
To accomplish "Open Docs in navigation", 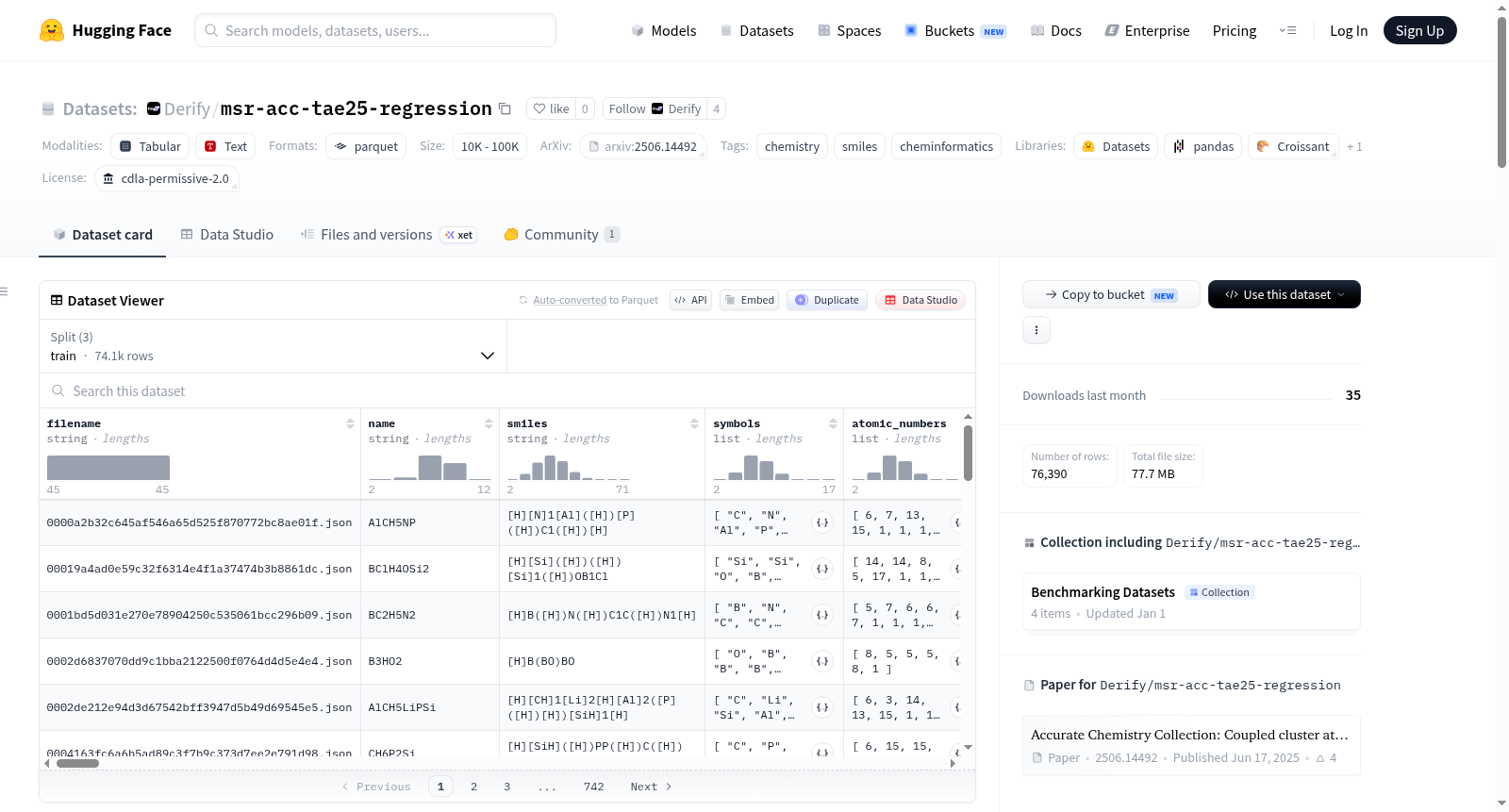I will pyautogui.click(x=1055, y=30).
